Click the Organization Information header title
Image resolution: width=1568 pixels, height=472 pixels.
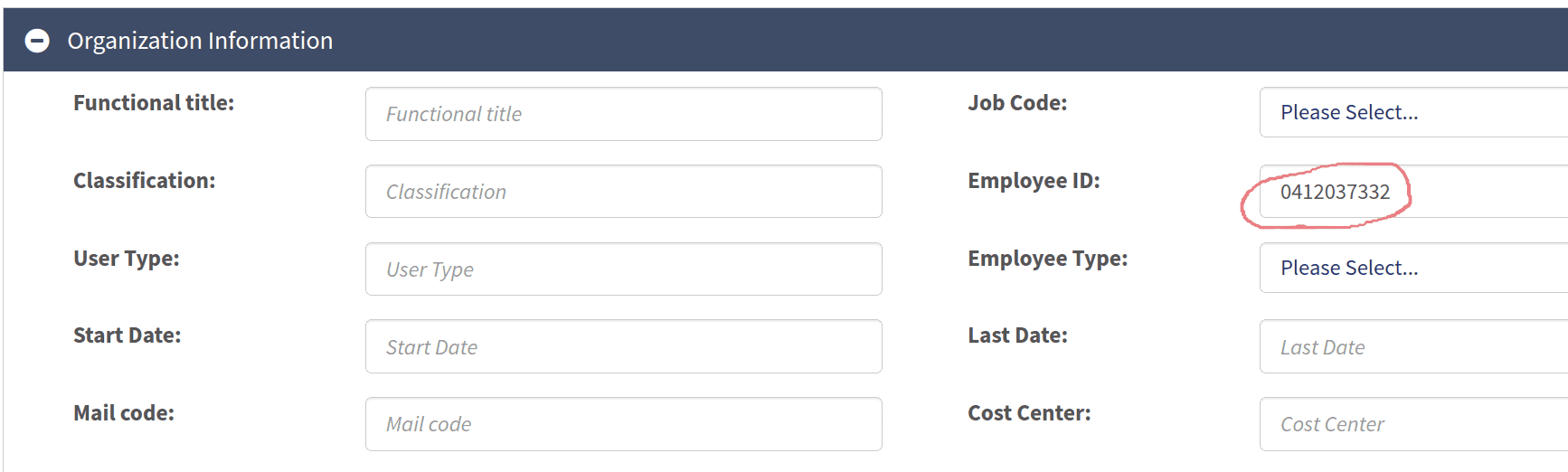tap(200, 41)
